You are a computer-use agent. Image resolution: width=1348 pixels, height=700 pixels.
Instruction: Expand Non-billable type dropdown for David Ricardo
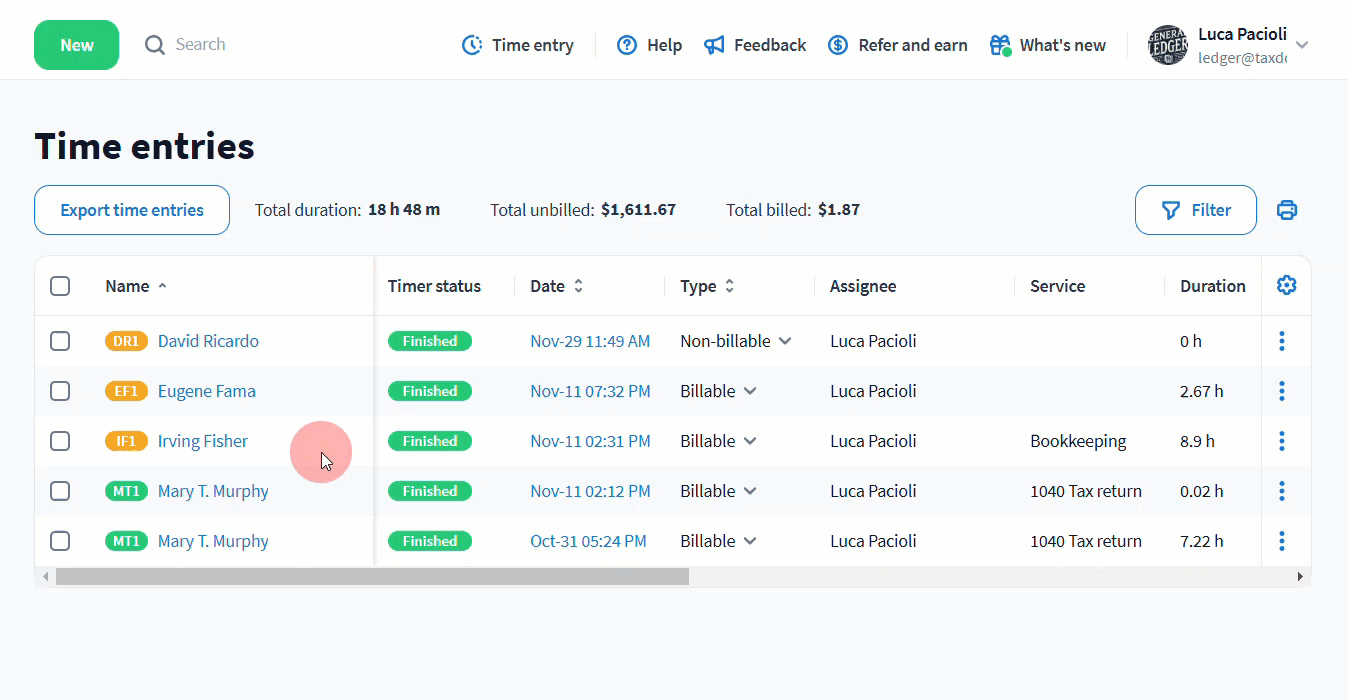point(785,341)
